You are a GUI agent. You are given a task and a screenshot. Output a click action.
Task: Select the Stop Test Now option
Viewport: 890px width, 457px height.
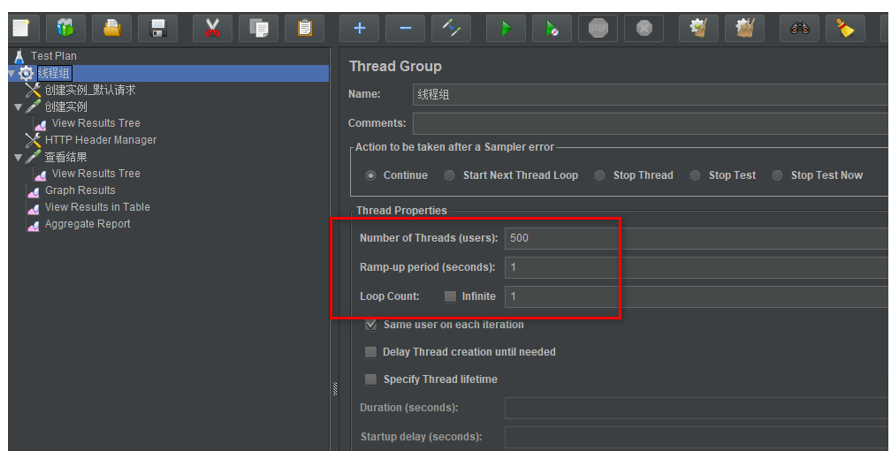tap(777, 175)
